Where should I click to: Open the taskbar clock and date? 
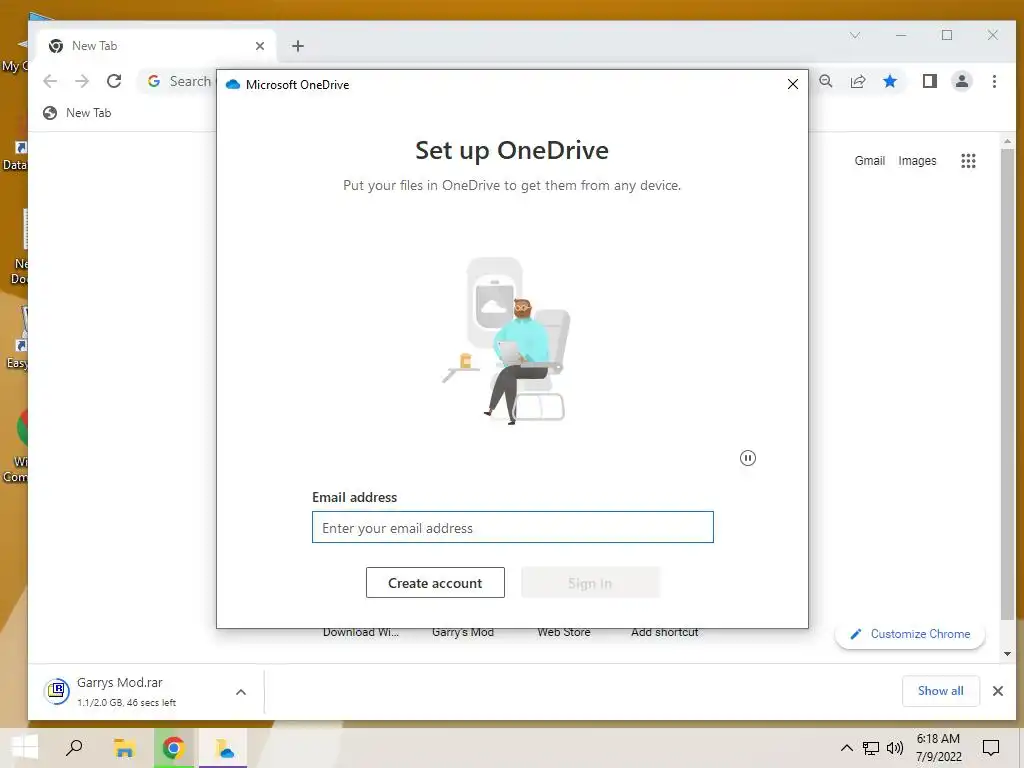[x=938, y=748]
